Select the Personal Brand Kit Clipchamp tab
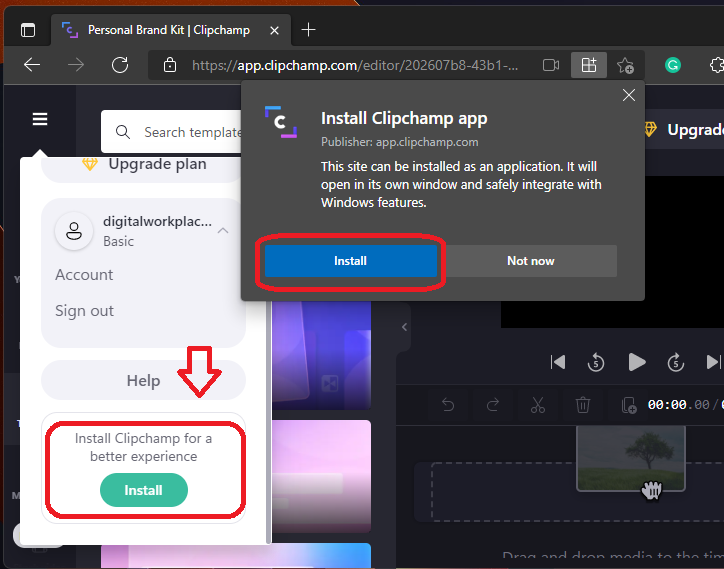This screenshot has height=569, width=724. point(171,30)
